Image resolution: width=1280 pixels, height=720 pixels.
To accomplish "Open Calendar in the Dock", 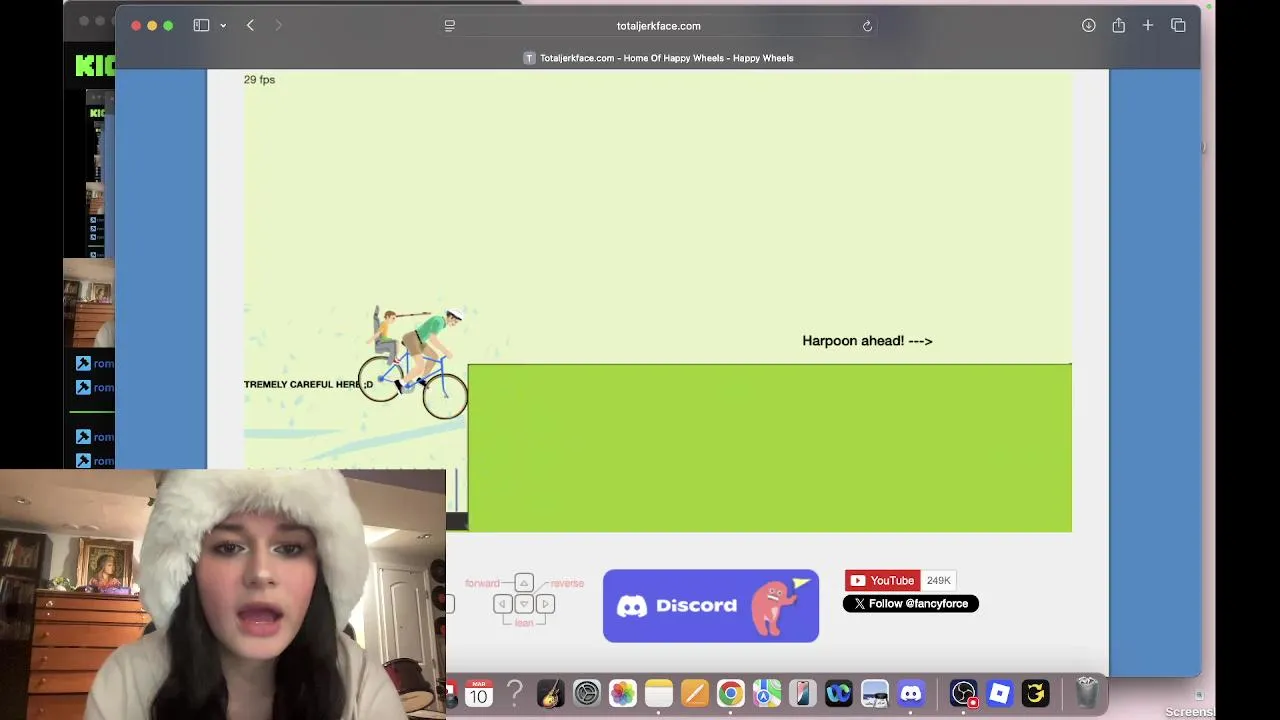I will pyautogui.click(x=479, y=693).
